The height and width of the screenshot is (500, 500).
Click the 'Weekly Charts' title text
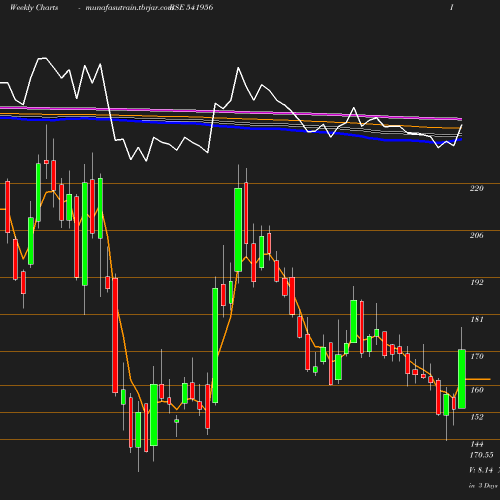click(34, 7)
